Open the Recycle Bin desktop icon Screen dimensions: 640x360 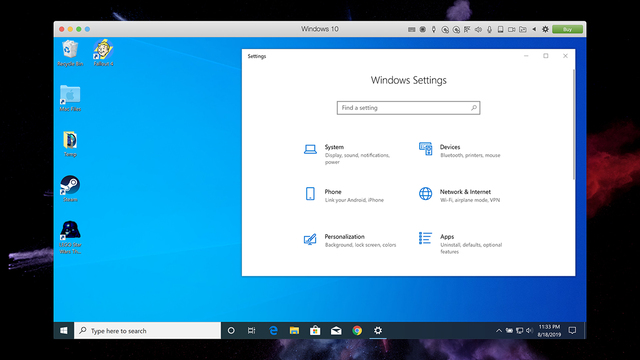point(70,53)
